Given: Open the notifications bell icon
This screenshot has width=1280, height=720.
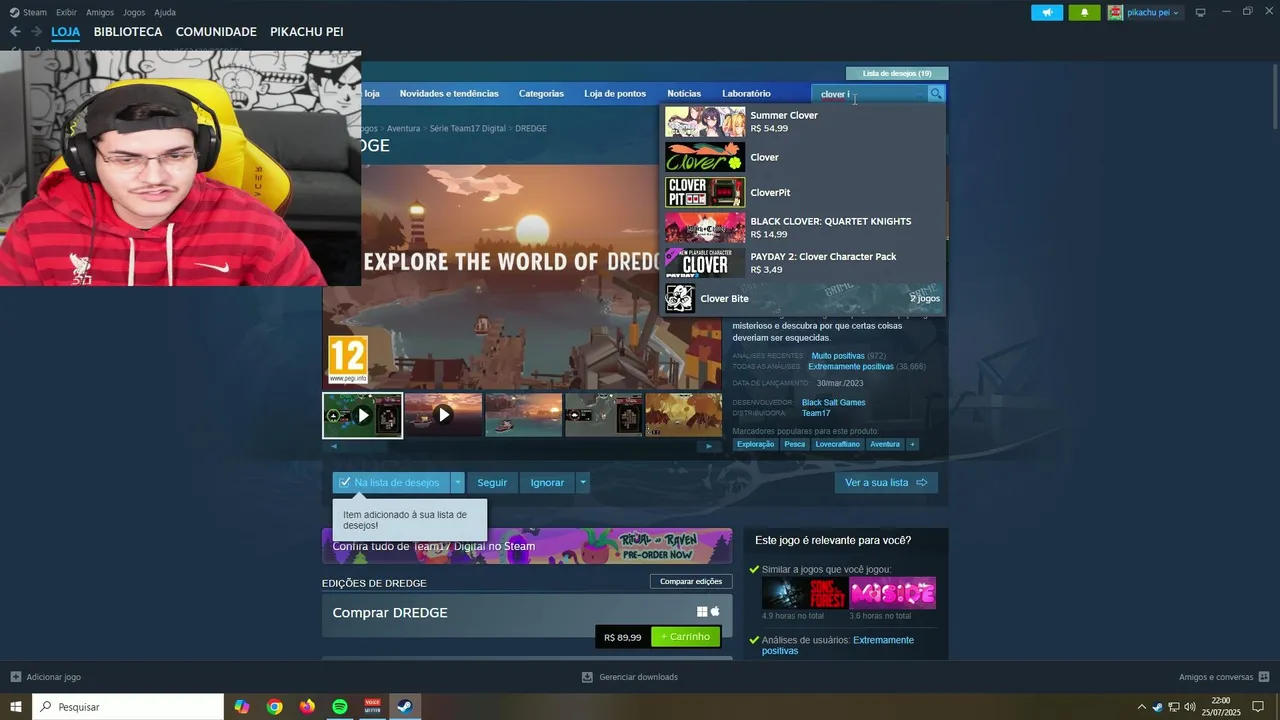Looking at the screenshot, I should pyautogui.click(x=1084, y=13).
